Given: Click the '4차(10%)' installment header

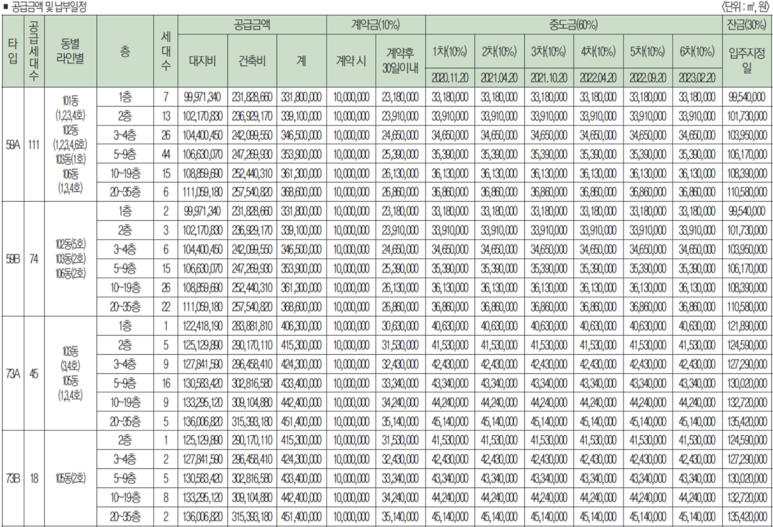Looking at the screenshot, I should pos(598,51).
